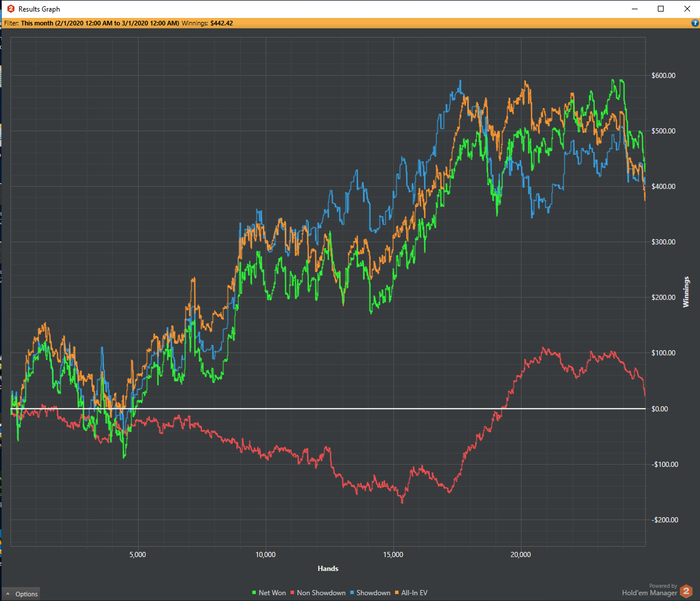This screenshot has height=601, width=700.
Task: Click the blue Showdown color swatch
Action: pos(352,593)
